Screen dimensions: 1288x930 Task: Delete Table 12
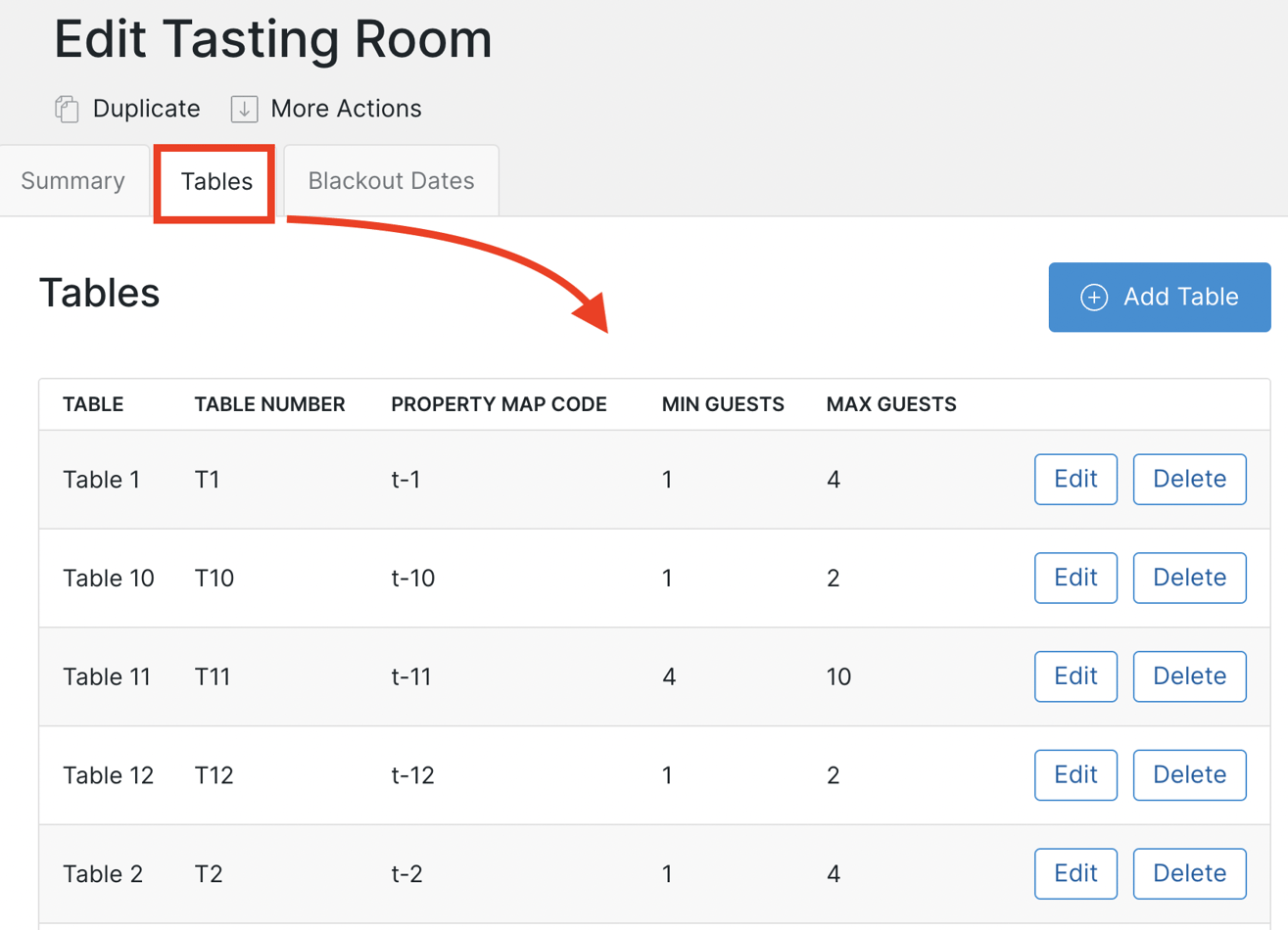click(x=1189, y=775)
